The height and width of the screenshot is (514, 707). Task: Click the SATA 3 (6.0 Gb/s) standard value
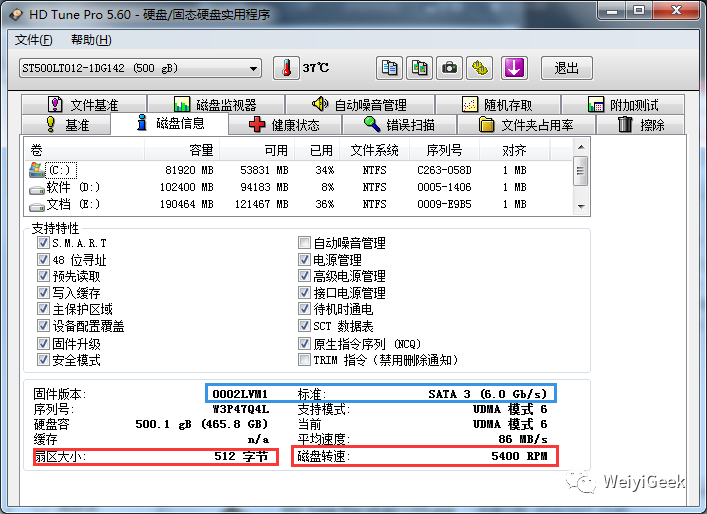coord(487,394)
